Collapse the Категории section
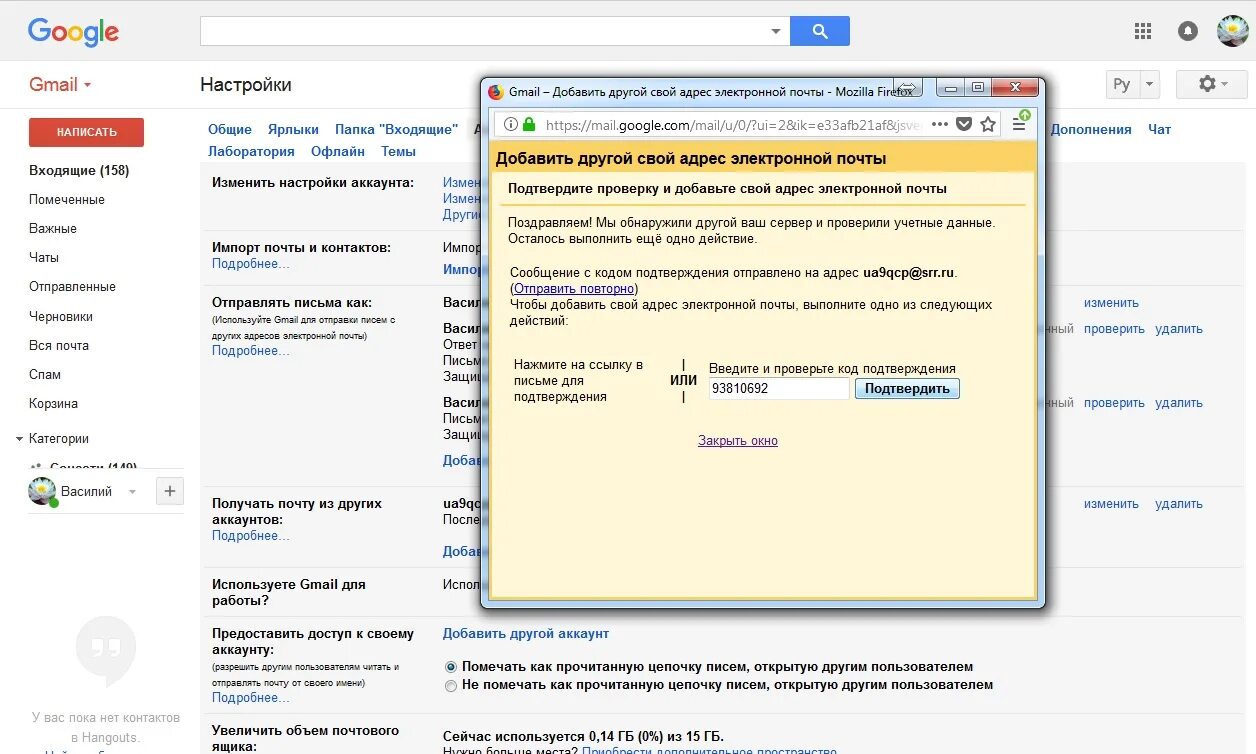 coord(19,439)
